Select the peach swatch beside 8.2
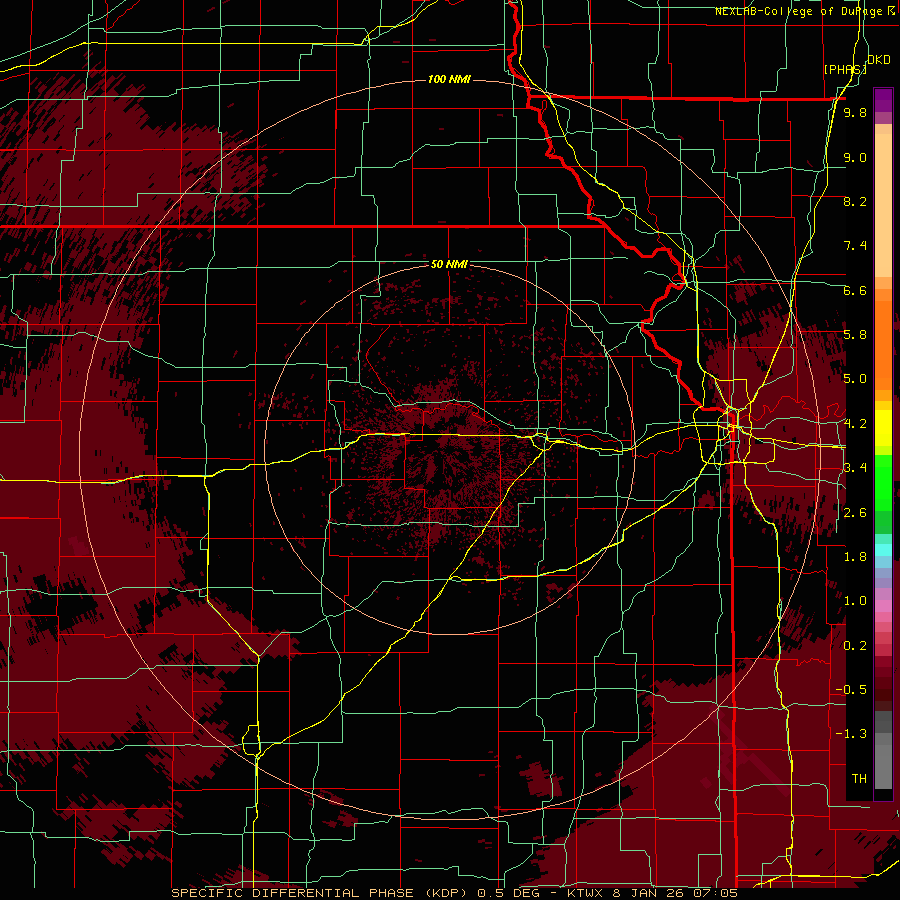Screen dimensions: 900x900 pos(883,201)
